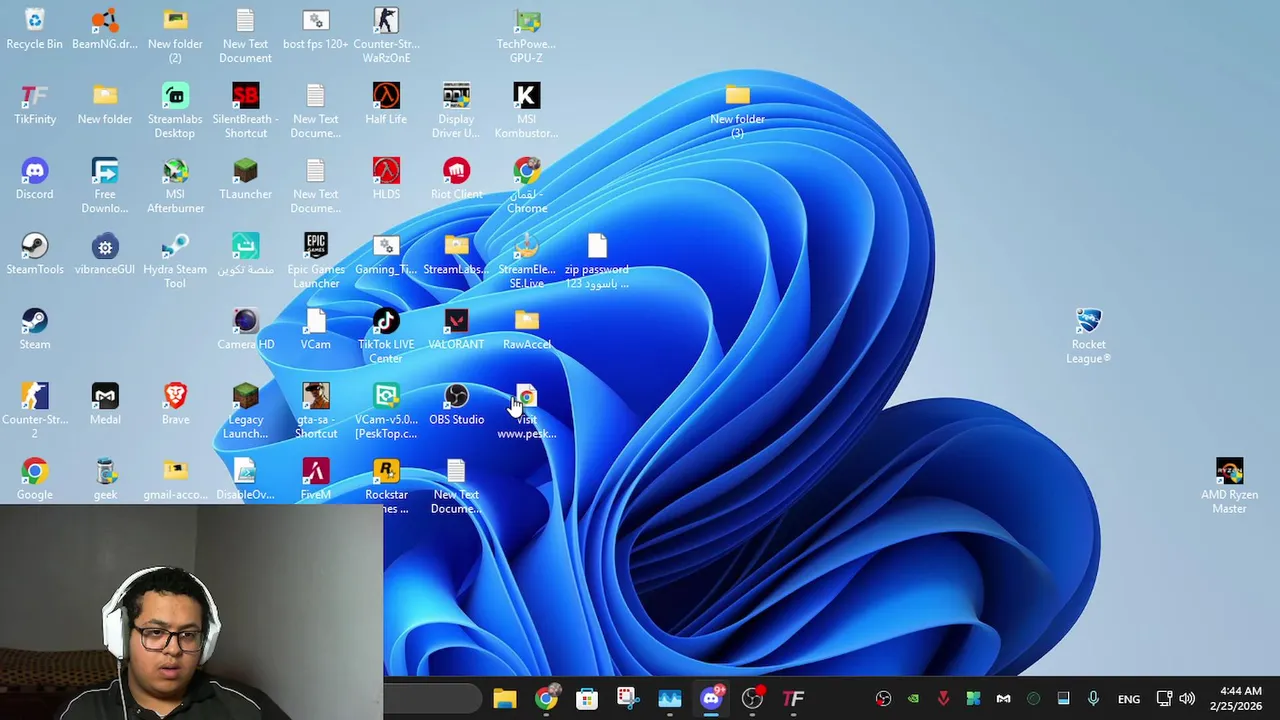Open the Visit www.pesk... link icon
This screenshot has height=720, width=1280.
tap(527, 411)
